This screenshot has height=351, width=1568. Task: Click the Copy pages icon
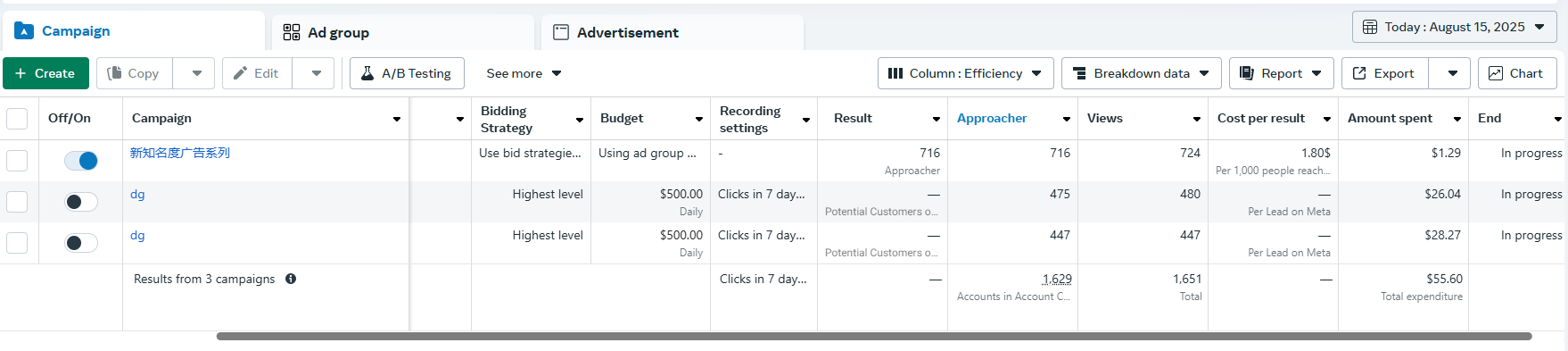coord(114,73)
